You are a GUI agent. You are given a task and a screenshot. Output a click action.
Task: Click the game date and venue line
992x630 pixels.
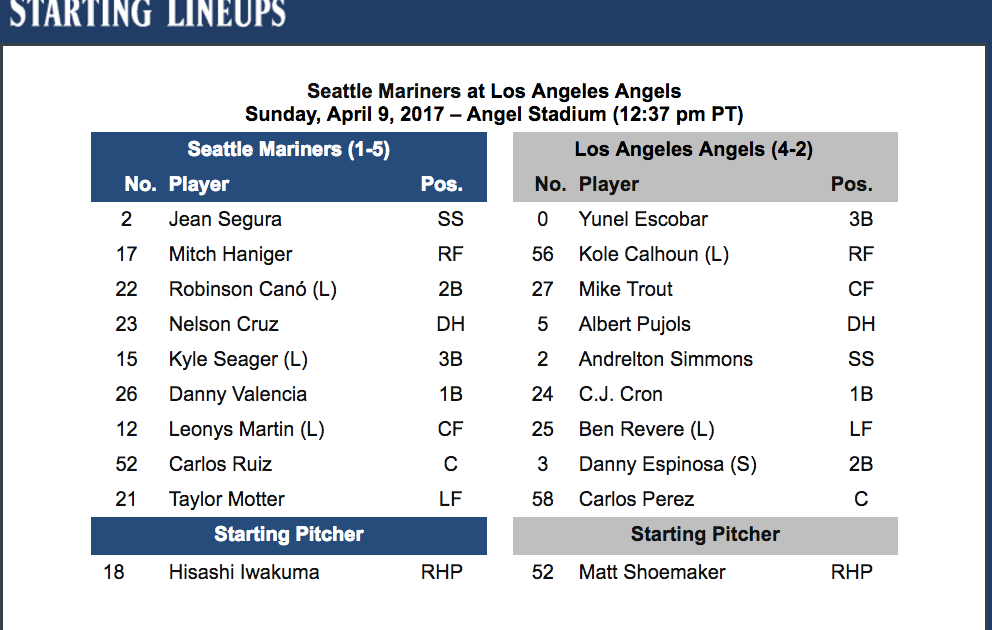point(494,114)
